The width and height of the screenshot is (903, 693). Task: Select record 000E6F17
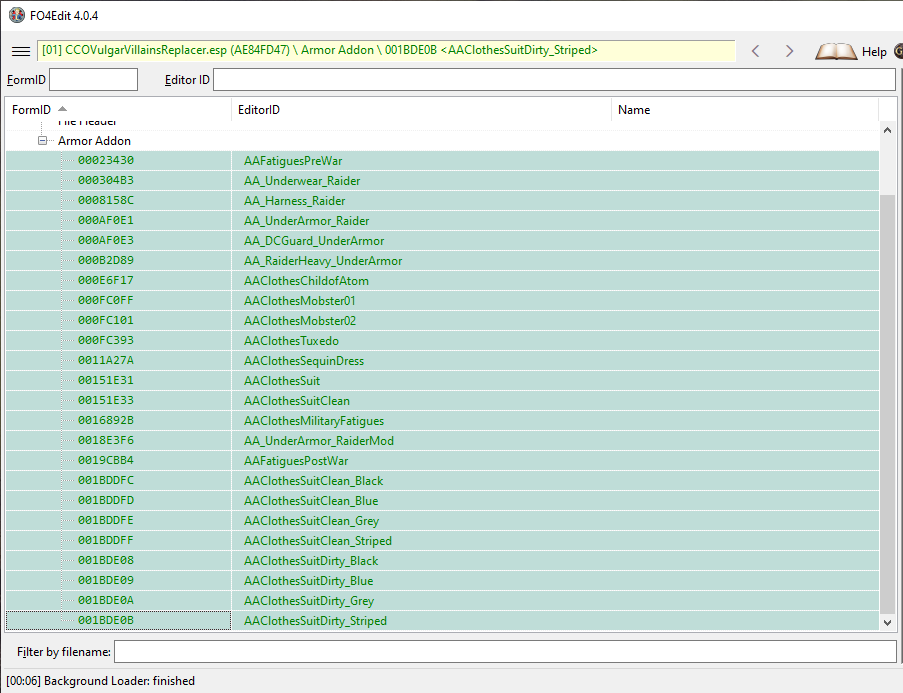click(105, 281)
